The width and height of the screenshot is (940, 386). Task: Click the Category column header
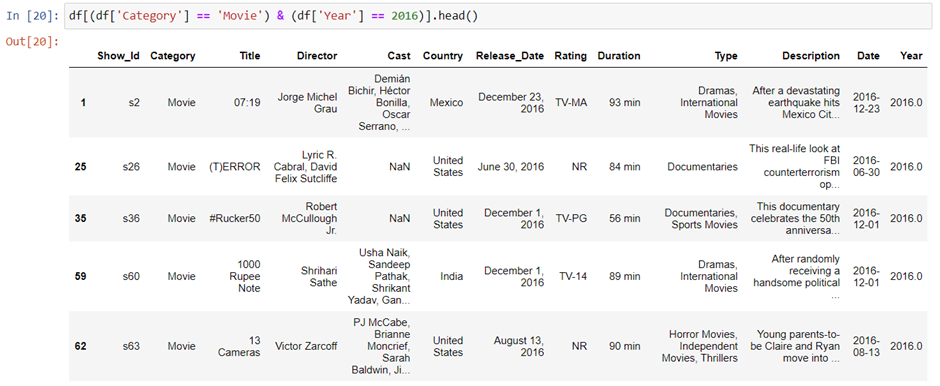pyautogui.click(x=173, y=56)
